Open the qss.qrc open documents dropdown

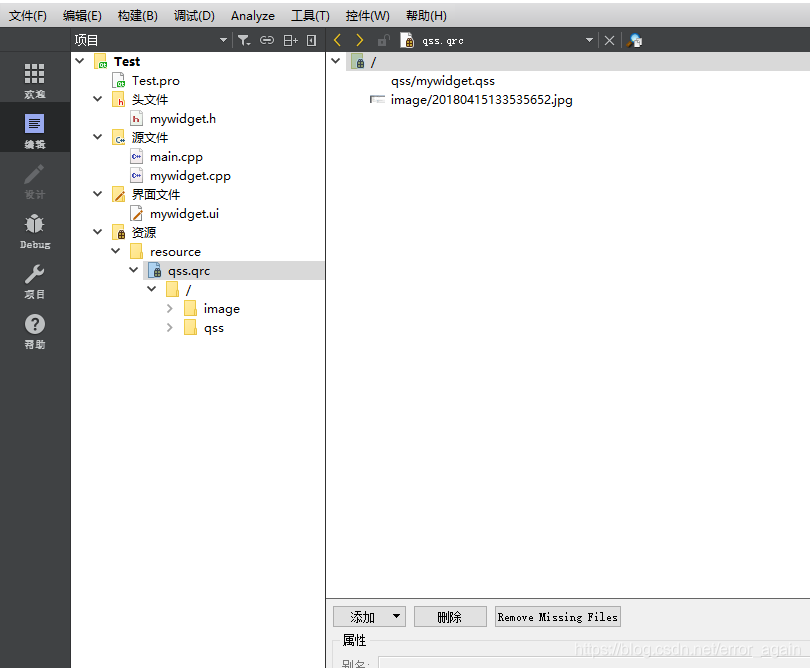(x=589, y=40)
